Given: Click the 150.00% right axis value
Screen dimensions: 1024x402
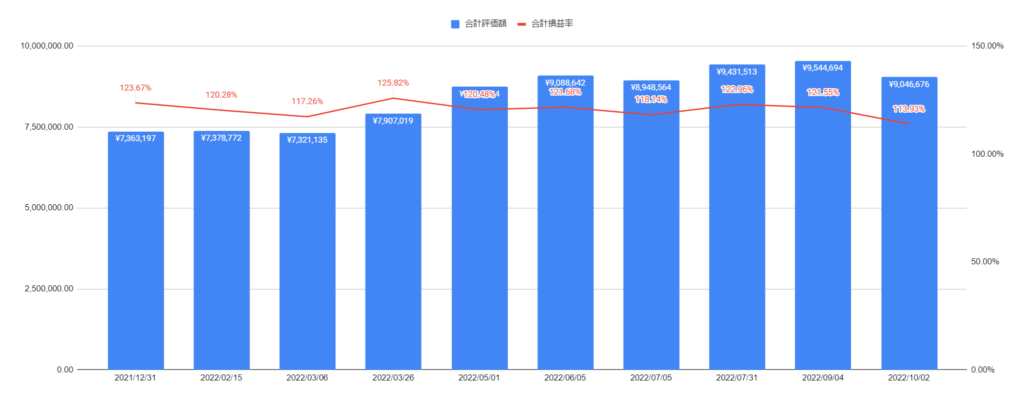Looking at the screenshot, I should tap(985, 46).
